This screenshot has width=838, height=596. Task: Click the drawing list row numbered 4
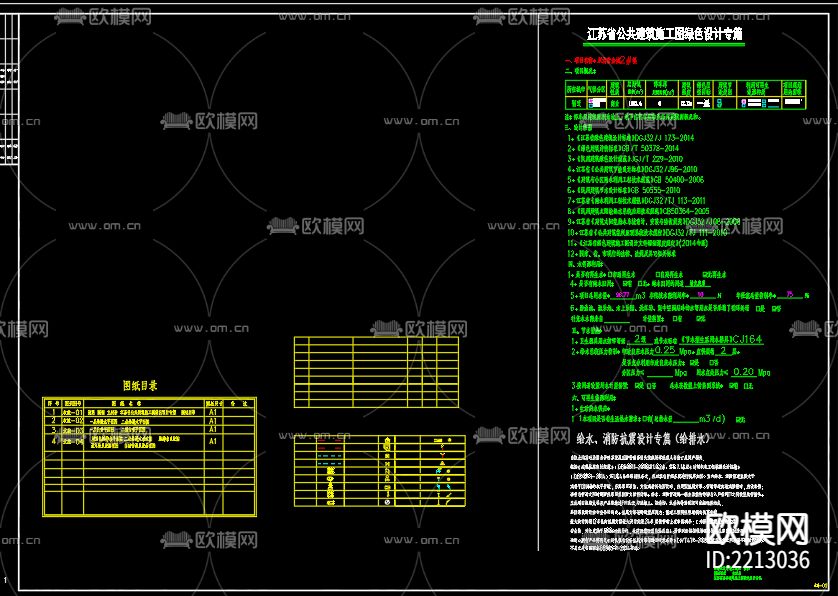pos(150,442)
